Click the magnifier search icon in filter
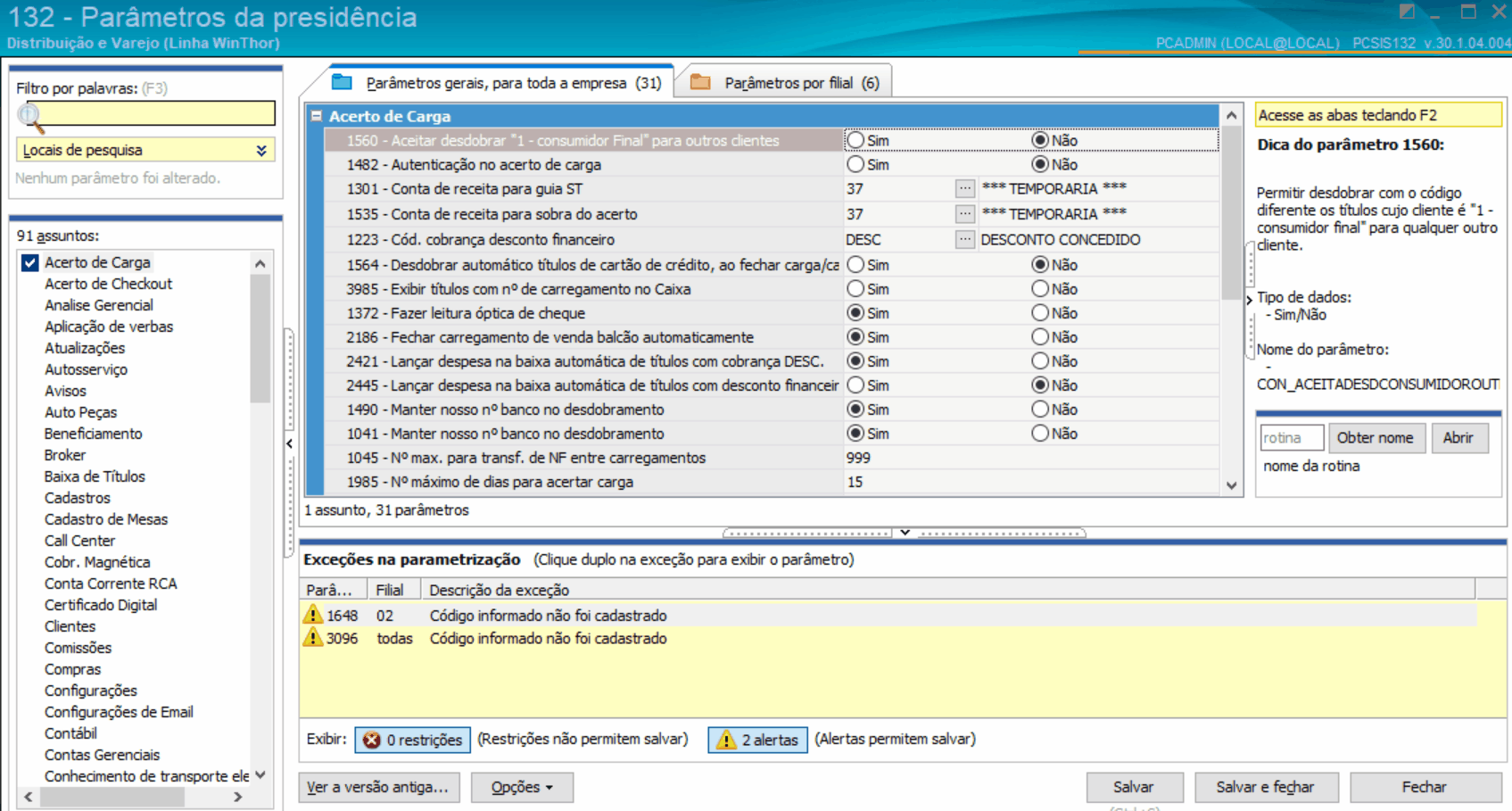This screenshot has height=811, width=1512. [x=29, y=115]
